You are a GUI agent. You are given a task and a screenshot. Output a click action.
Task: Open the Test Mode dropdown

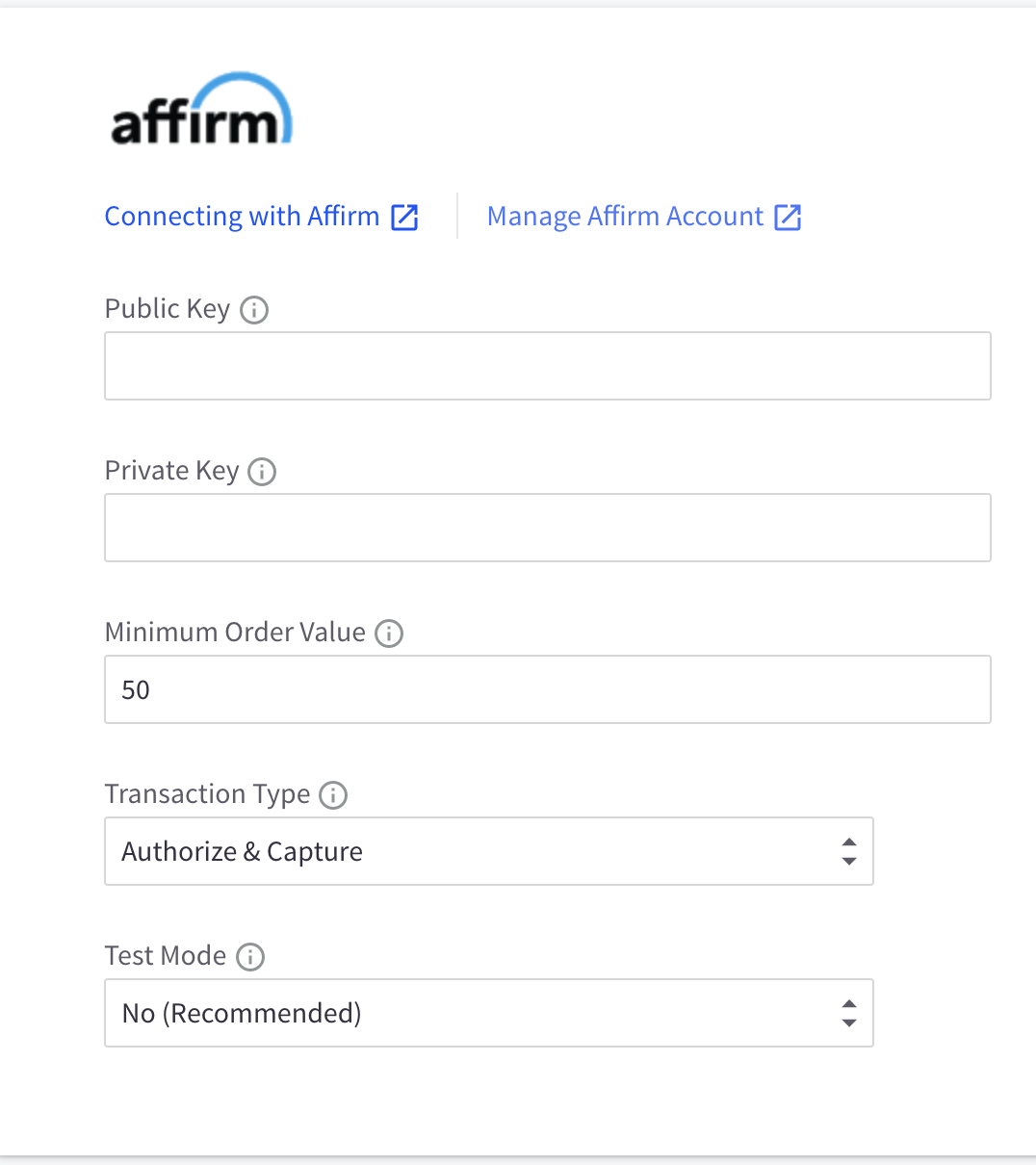pos(488,1013)
